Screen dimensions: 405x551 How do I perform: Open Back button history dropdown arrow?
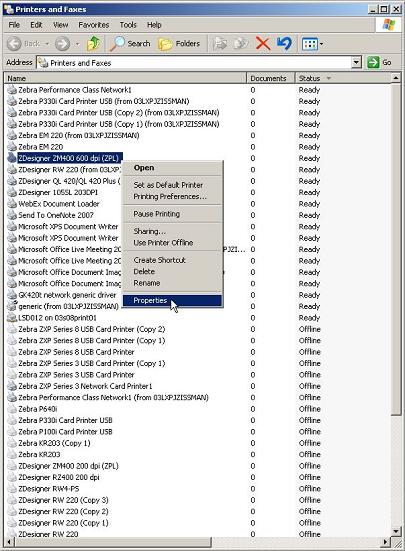pyautogui.click(x=47, y=44)
